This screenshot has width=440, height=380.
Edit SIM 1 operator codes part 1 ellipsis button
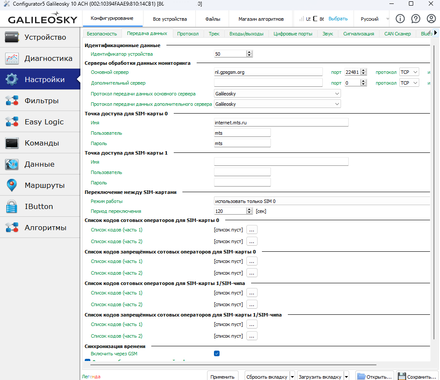[252, 293]
